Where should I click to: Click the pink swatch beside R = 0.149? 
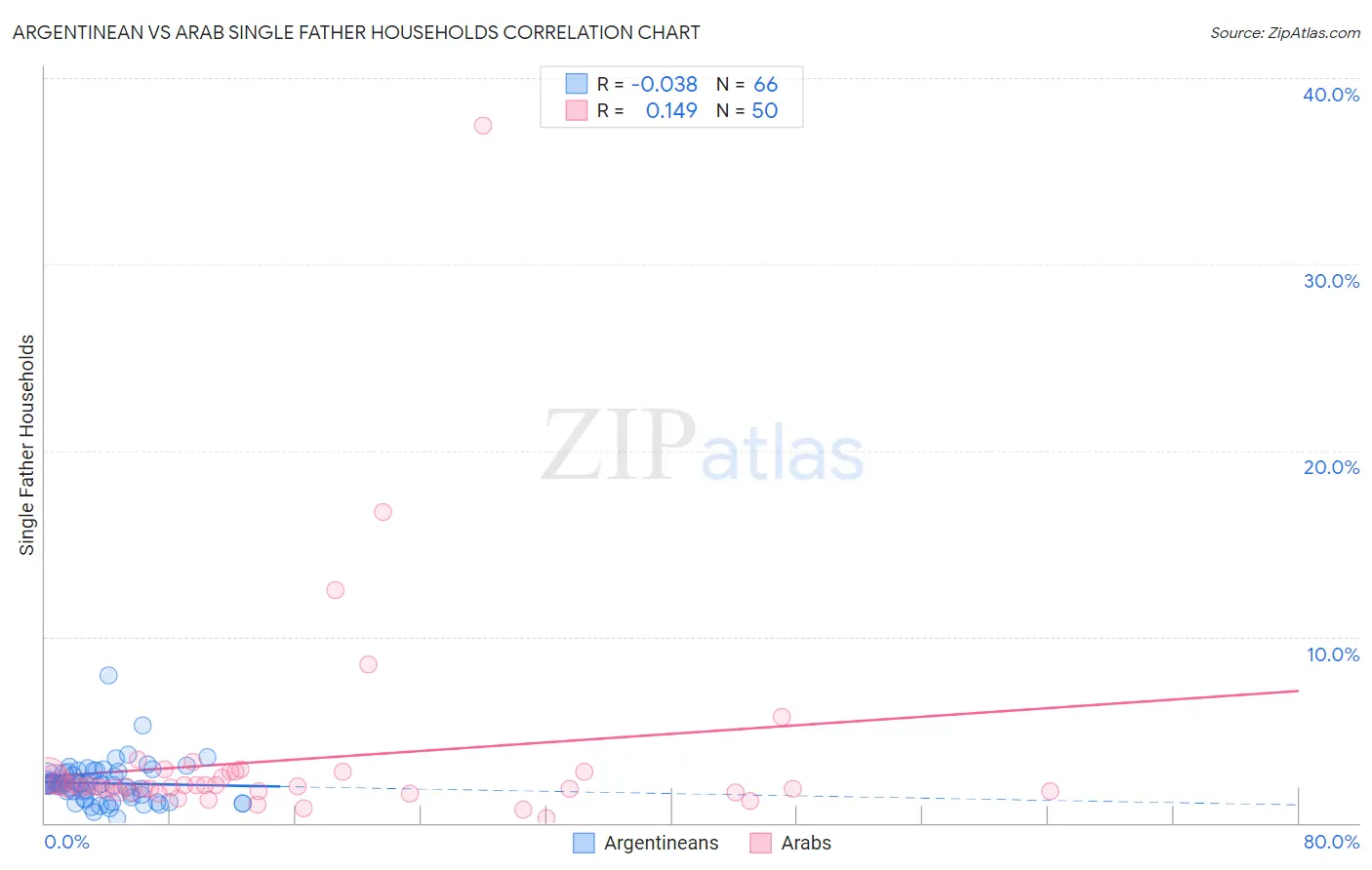tap(577, 110)
